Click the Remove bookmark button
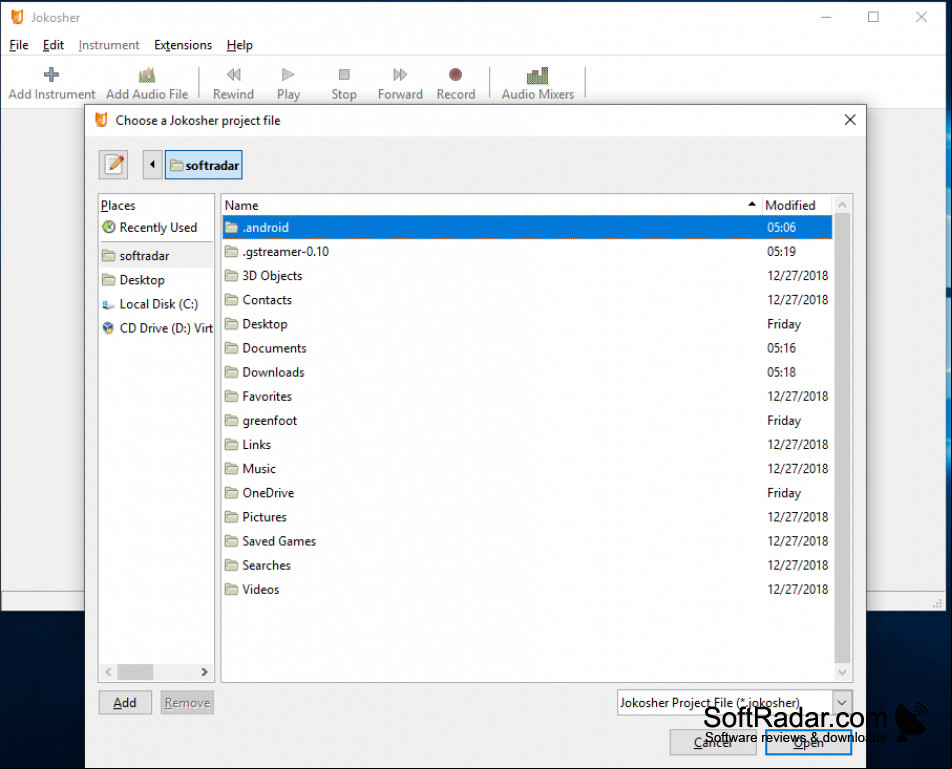Image resolution: width=952 pixels, height=769 pixels. [187, 703]
